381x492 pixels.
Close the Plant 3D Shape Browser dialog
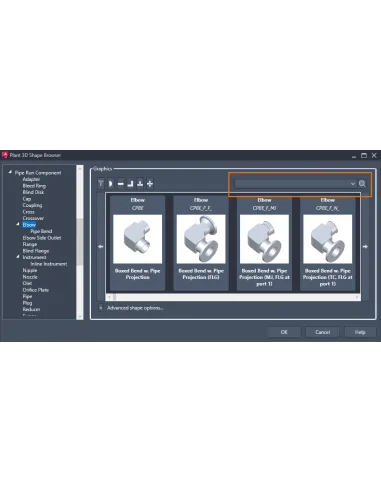coord(374,155)
